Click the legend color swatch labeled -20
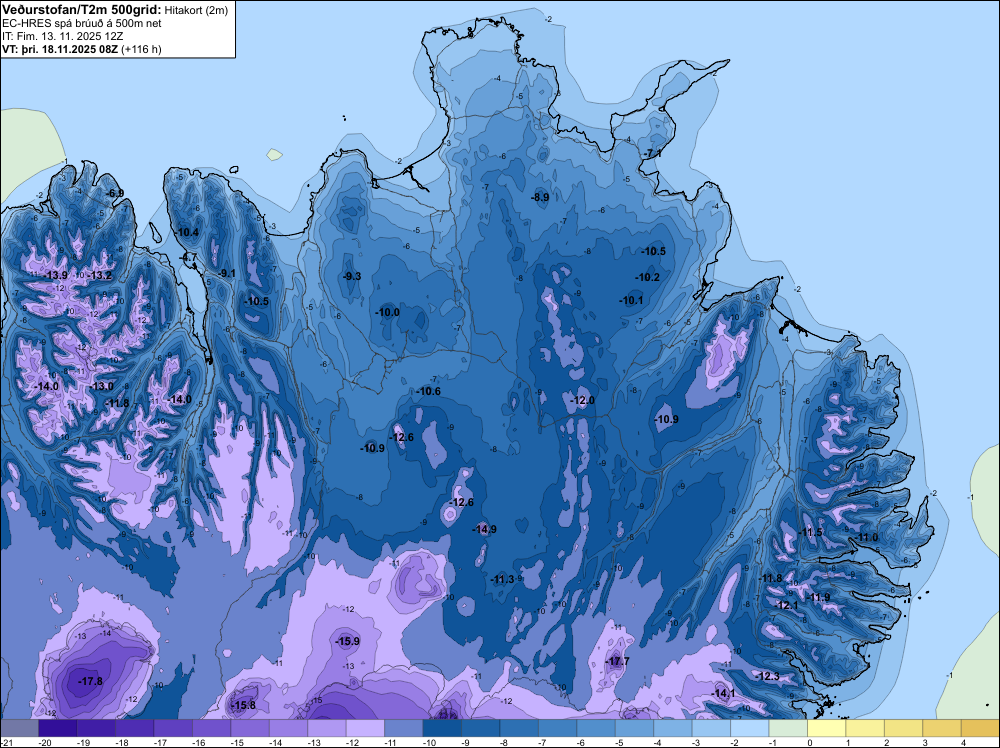 (57, 728)
